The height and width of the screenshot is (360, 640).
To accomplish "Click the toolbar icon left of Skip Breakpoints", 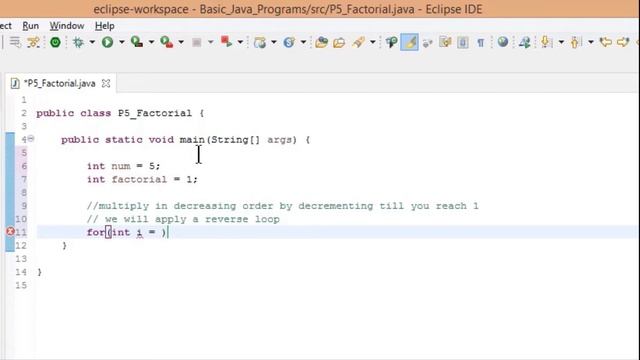I will coord(15,42).
